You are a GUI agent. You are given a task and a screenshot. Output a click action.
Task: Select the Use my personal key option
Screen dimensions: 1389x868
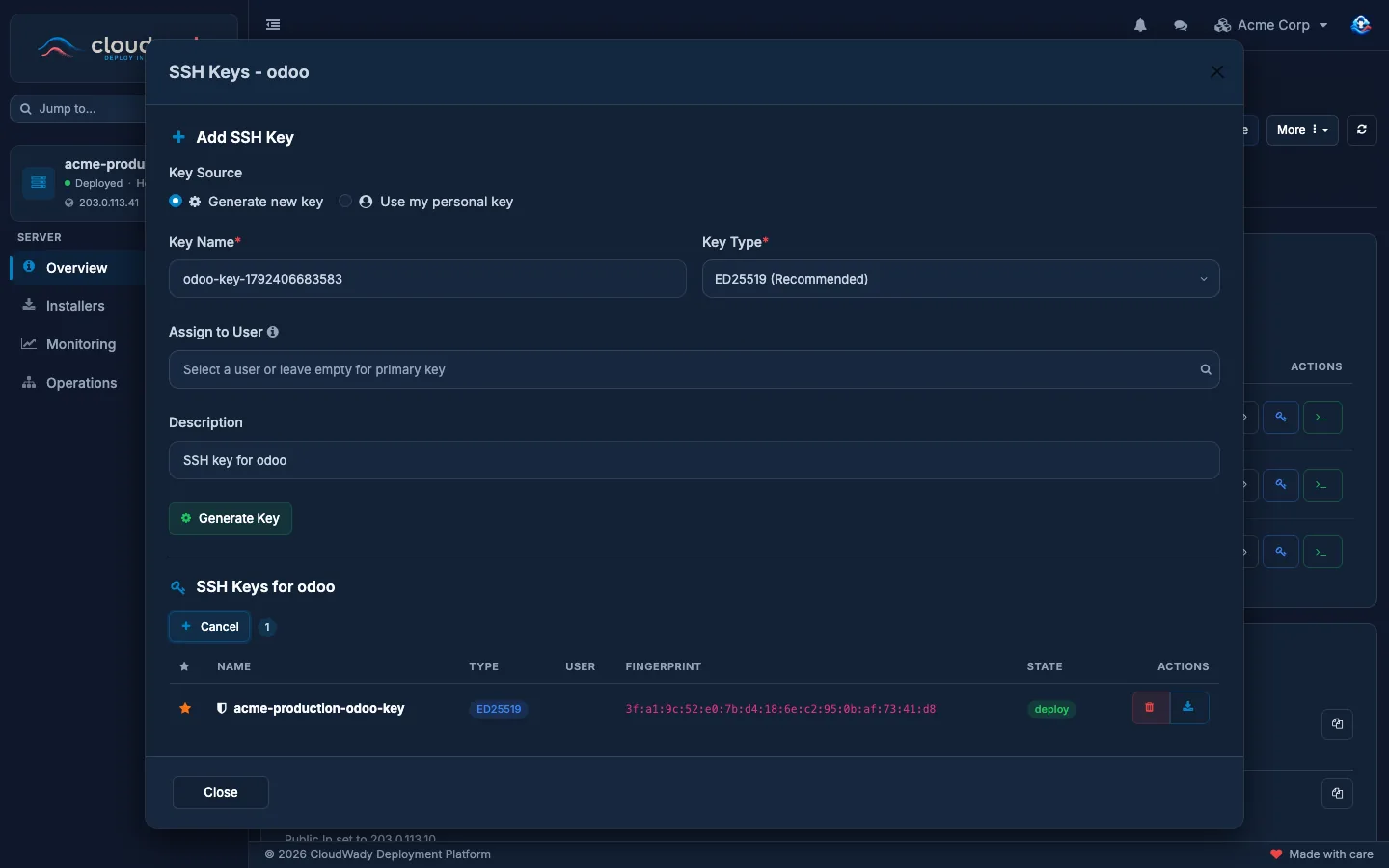pos(345,202)
